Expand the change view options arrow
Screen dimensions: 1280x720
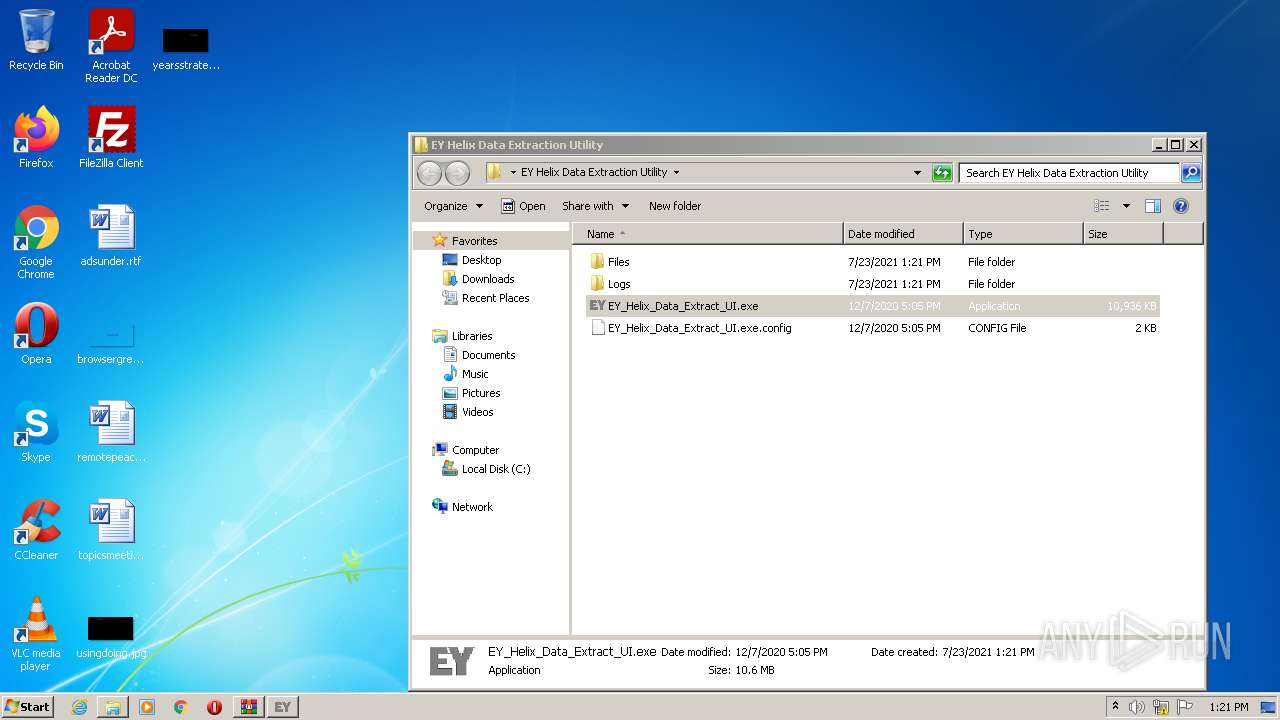point(1125,206)
